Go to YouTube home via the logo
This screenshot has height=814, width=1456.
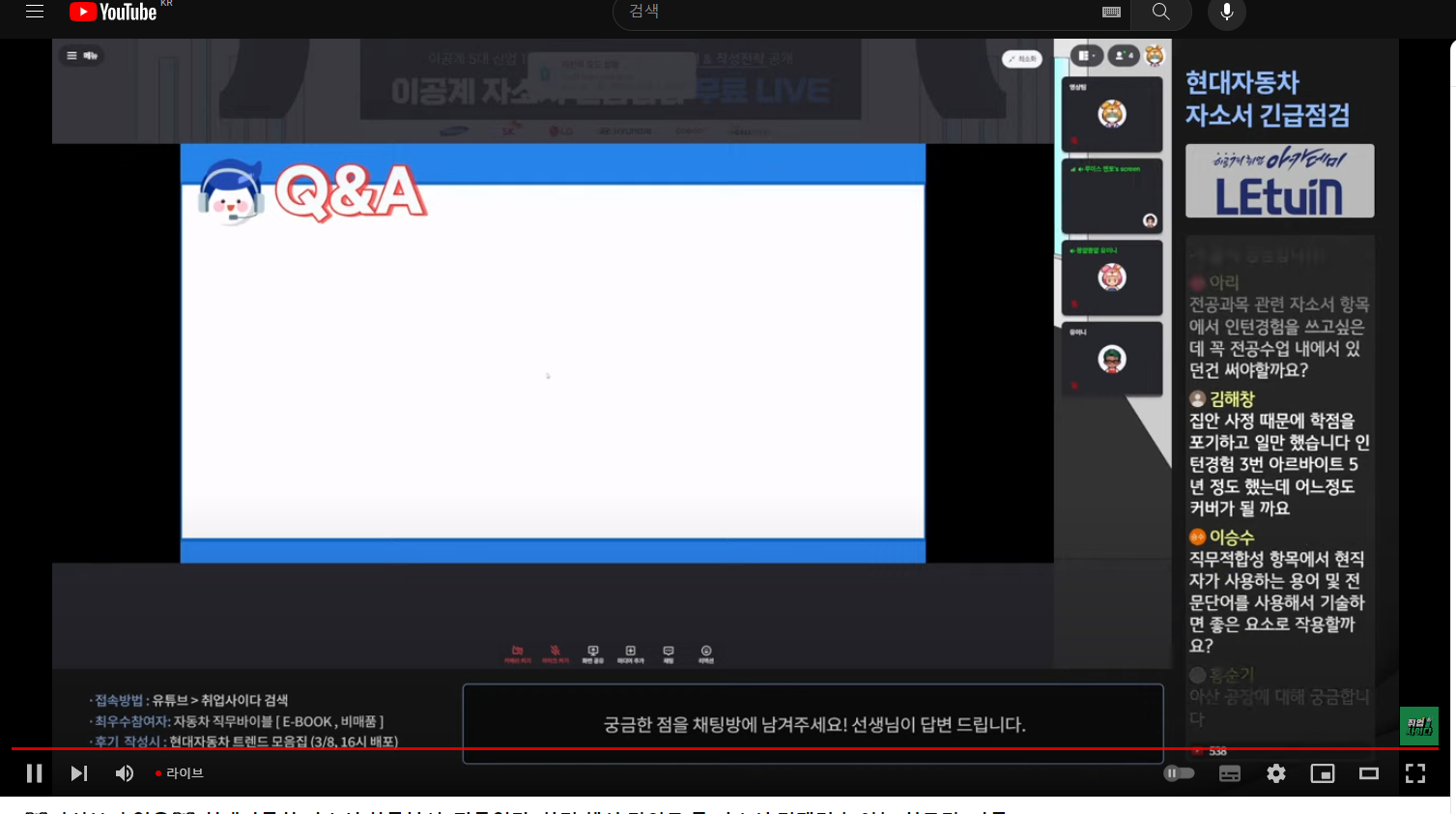click(113, 12)
